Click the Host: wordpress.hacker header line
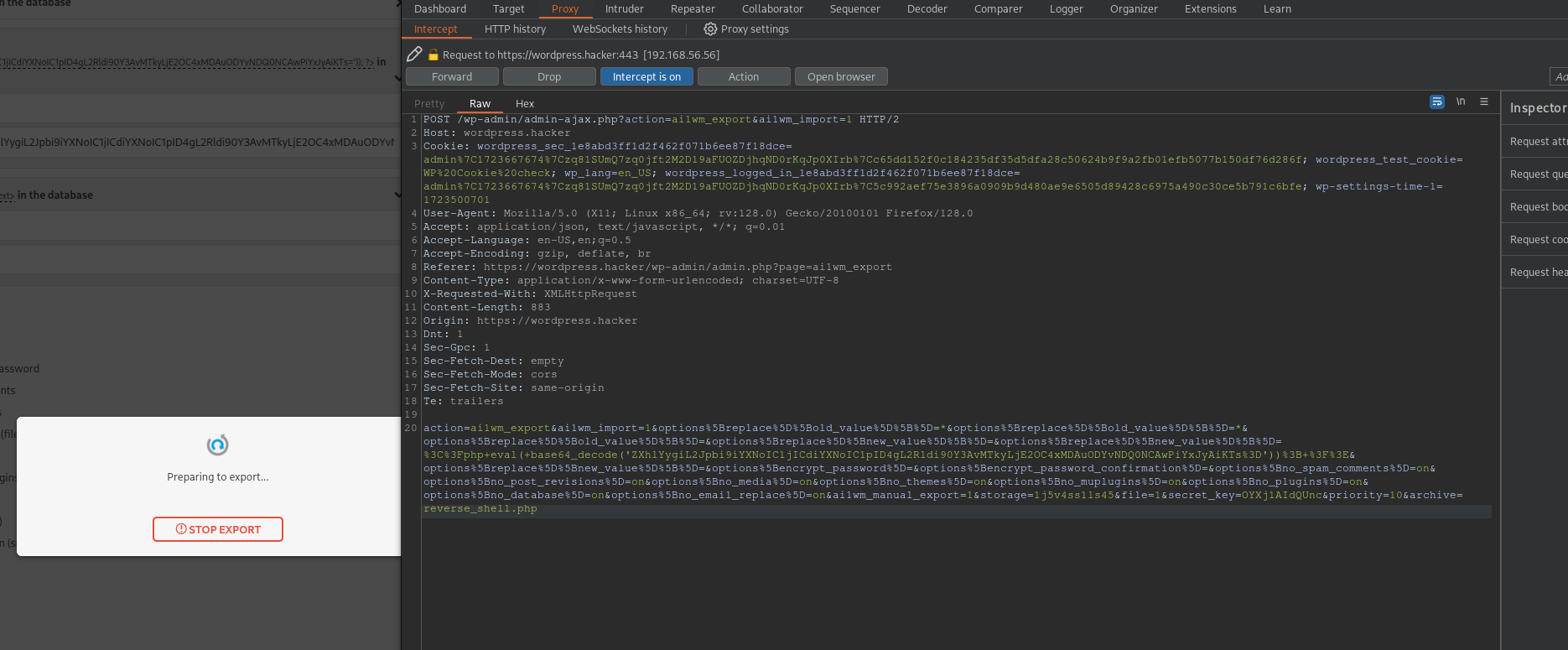1568x650 pixels. (x=496, y=133)
